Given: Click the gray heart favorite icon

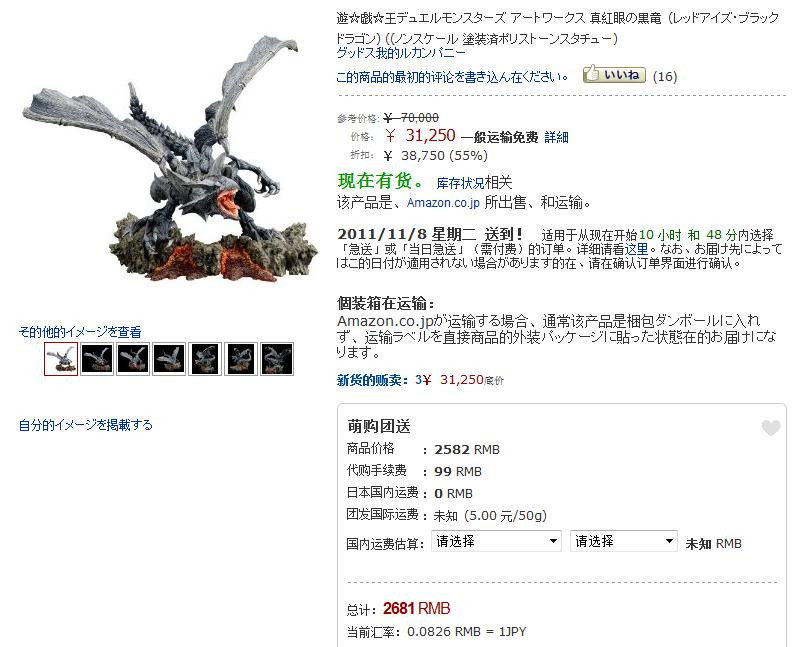Looking at the screenshot, I should point(770,428).
